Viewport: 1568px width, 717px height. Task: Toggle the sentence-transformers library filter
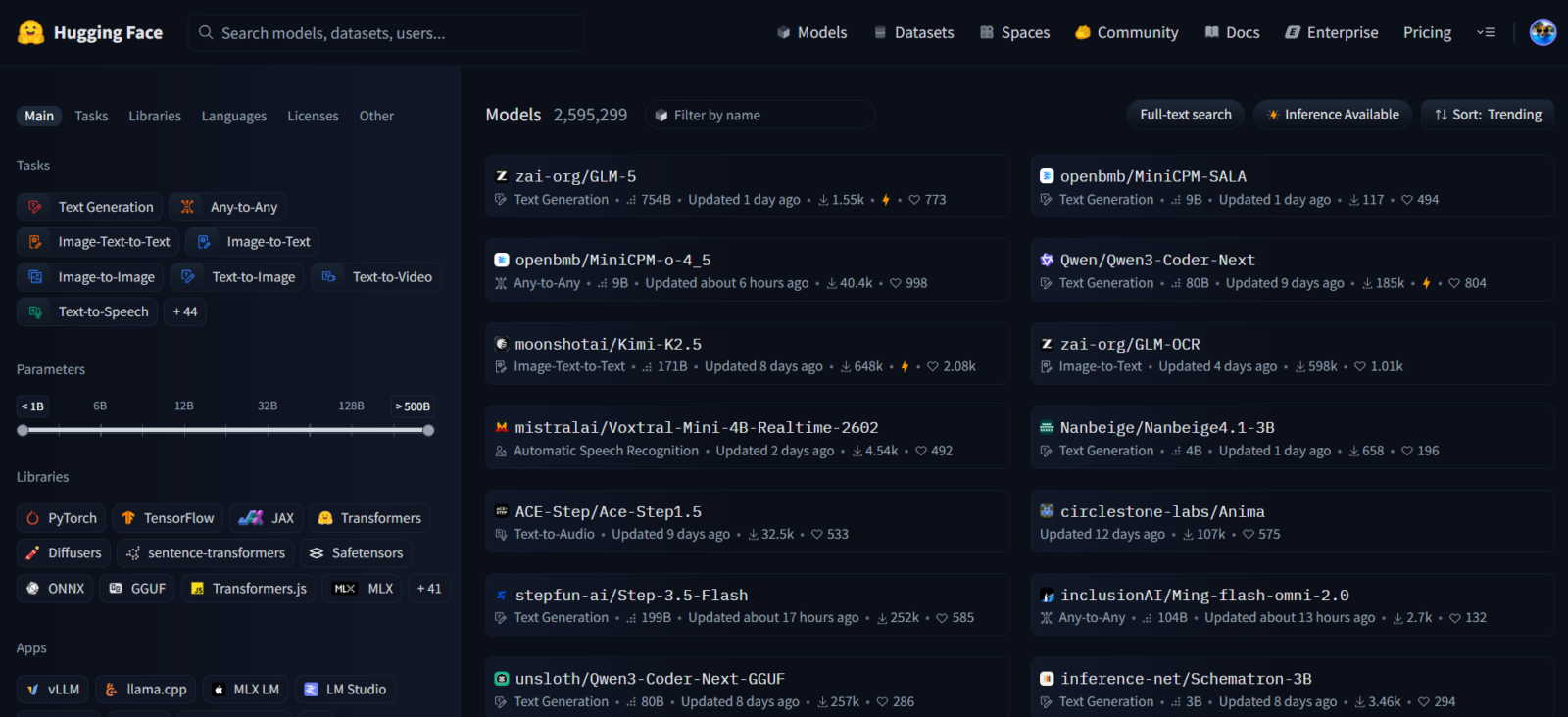pyautogui.click(x=205, y=553)
